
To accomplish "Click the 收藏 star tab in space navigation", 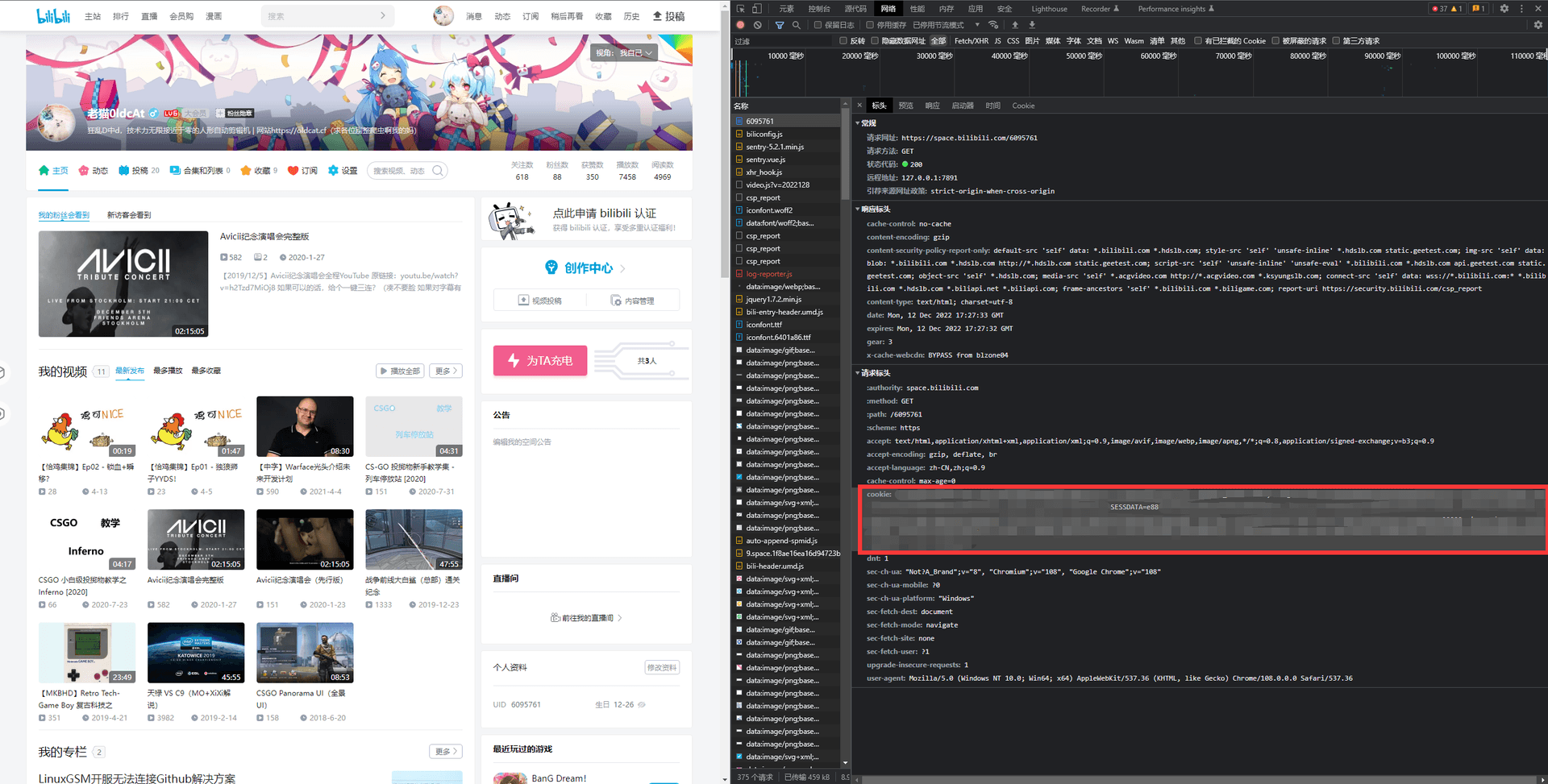I will tap(259, 171).
